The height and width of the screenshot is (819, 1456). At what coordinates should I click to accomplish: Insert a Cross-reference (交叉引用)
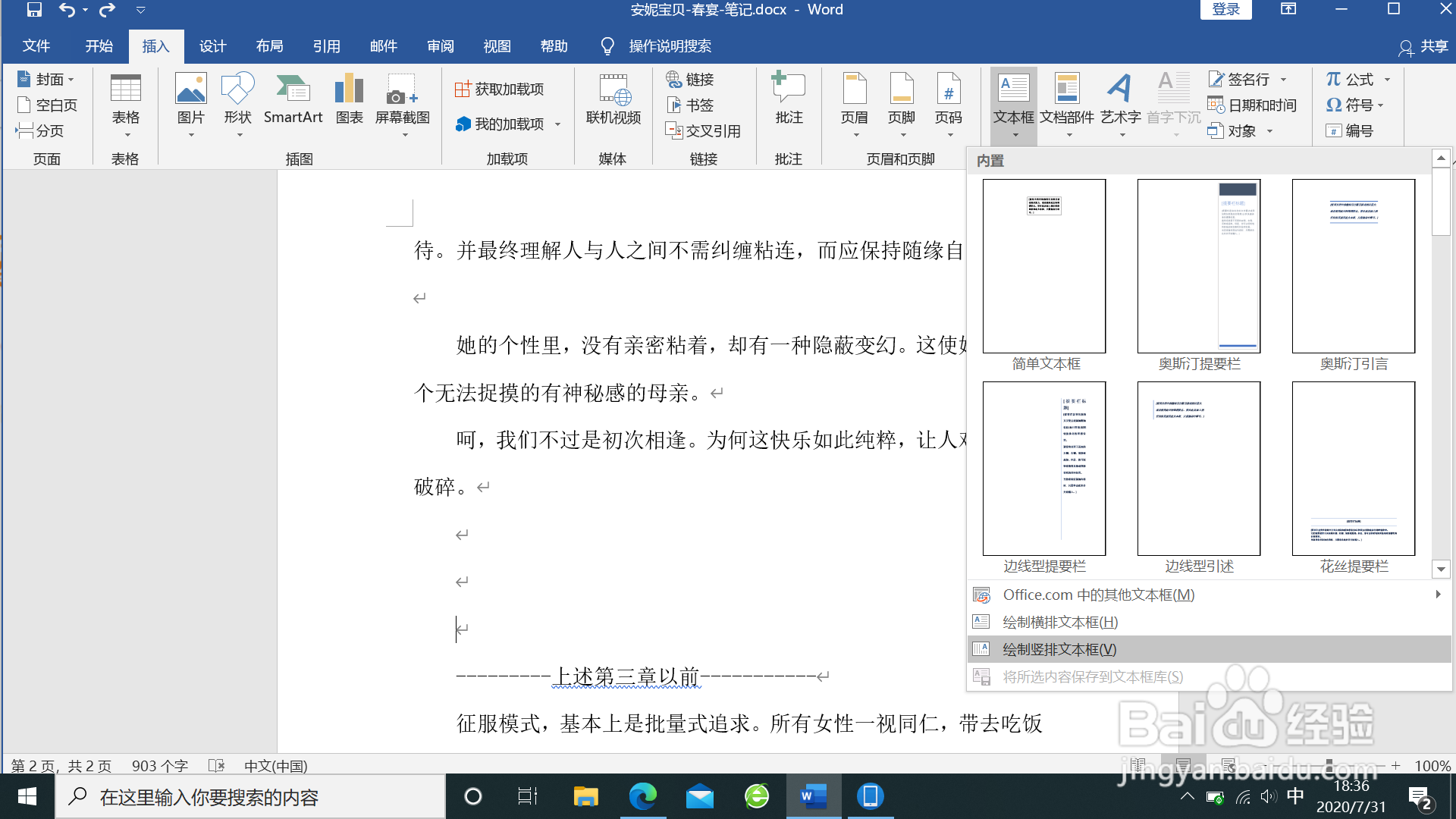[x=703, y=130]
